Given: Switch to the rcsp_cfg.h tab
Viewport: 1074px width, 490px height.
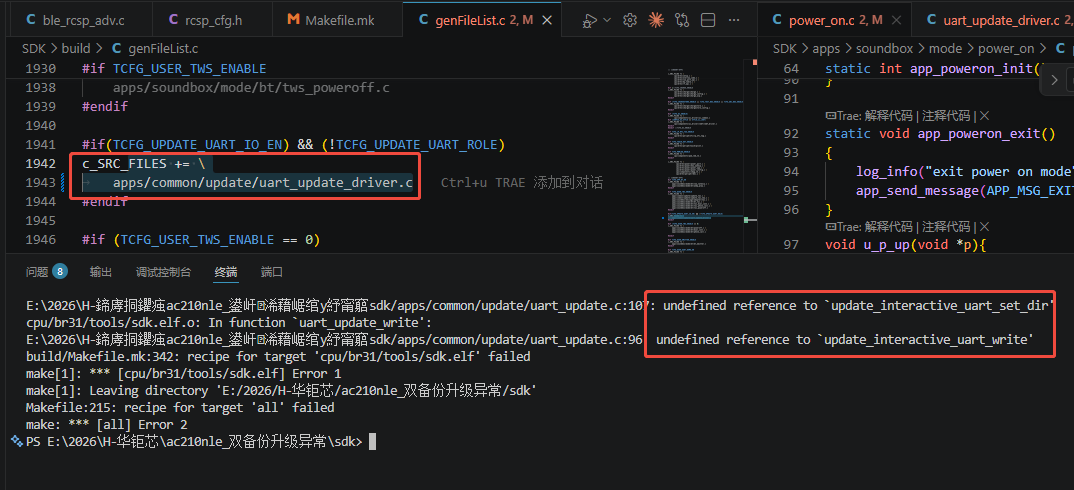Looking at the screenshot, I should [211, 21].
